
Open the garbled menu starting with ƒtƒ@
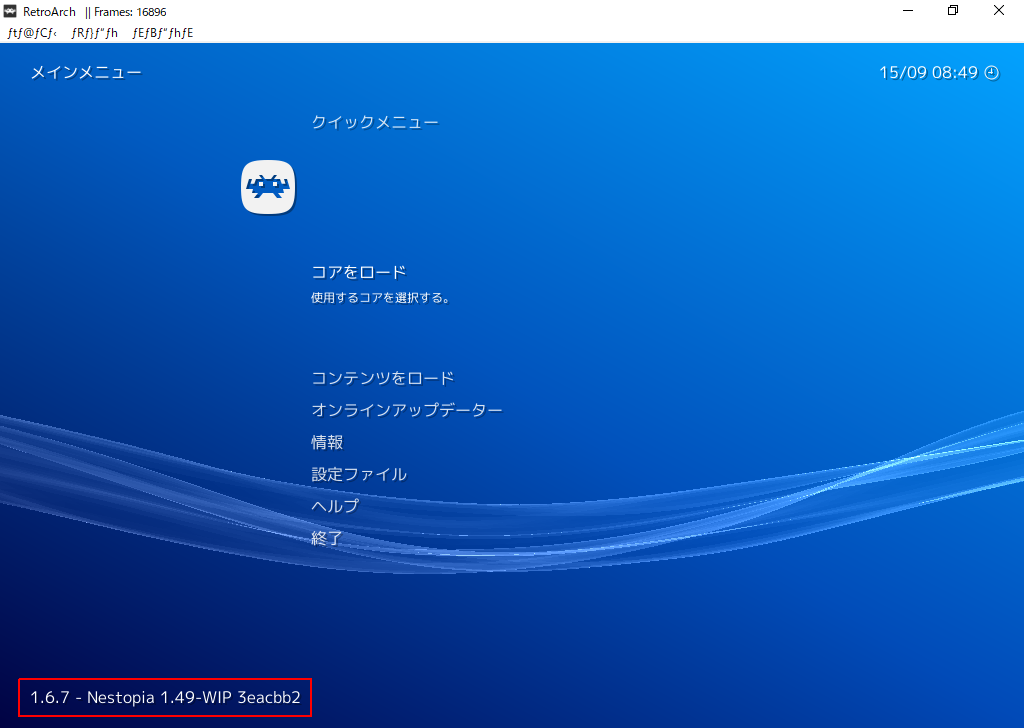pos(32,33)
